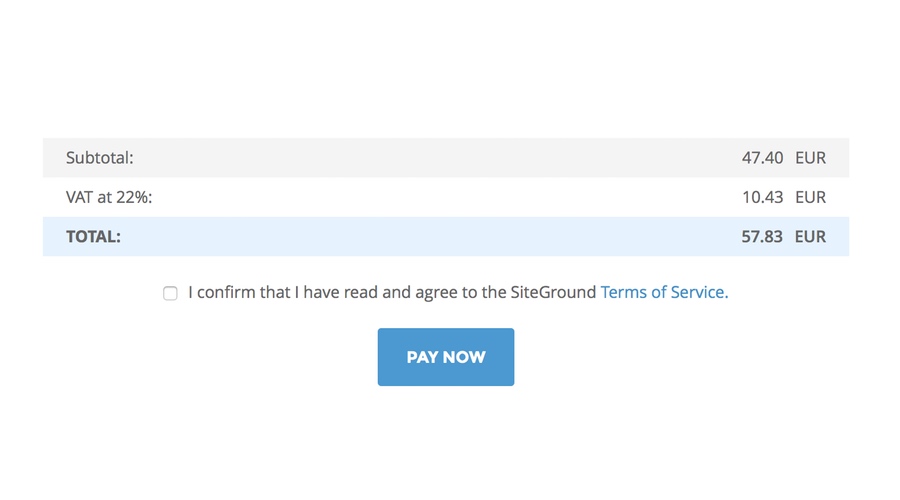Viewport: 900px width, 500px height.
Task: Select the 10.43 VAT amount
Action: tap(762, 197)
